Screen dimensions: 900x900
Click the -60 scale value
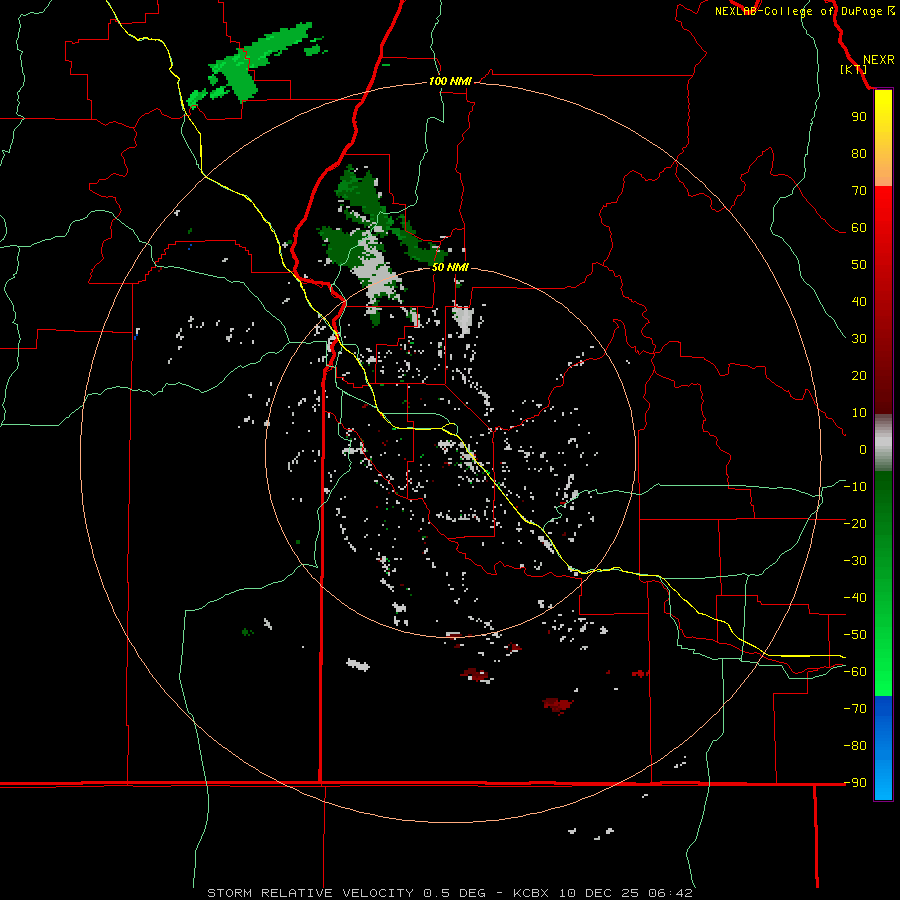pyautogui.click(x=855, y=672)
